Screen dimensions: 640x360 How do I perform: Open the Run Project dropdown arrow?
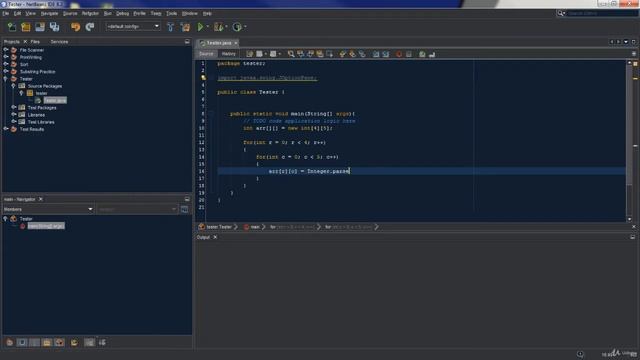208,27
